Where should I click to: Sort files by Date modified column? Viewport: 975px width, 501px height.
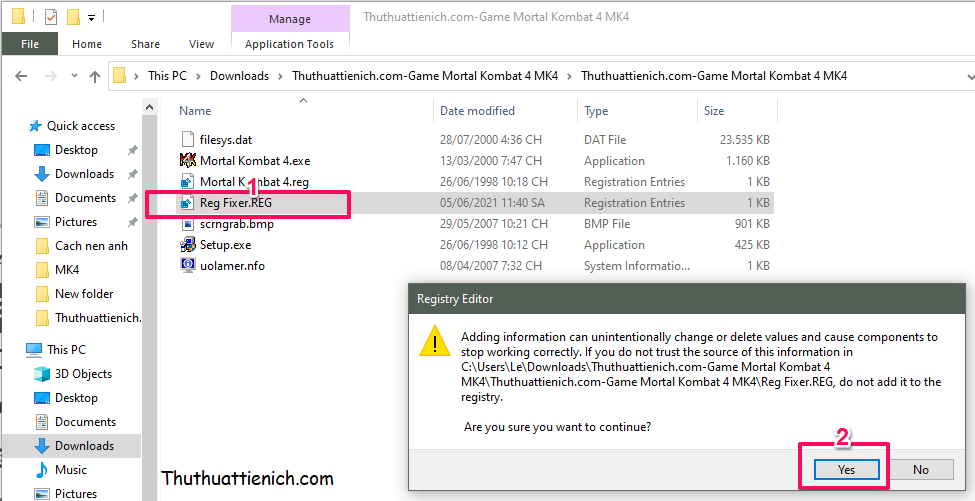tap(478, 111)
